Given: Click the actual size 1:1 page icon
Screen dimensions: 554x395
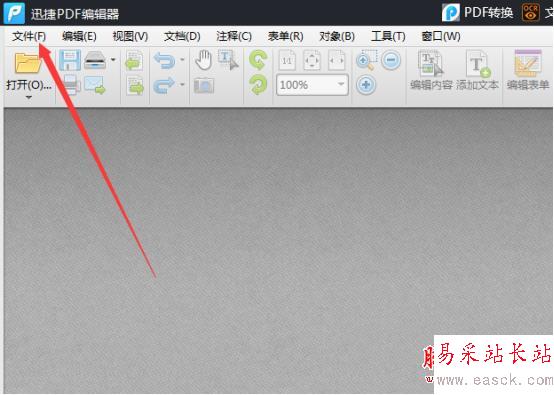Looking at the screenshot, I should 287,60.
